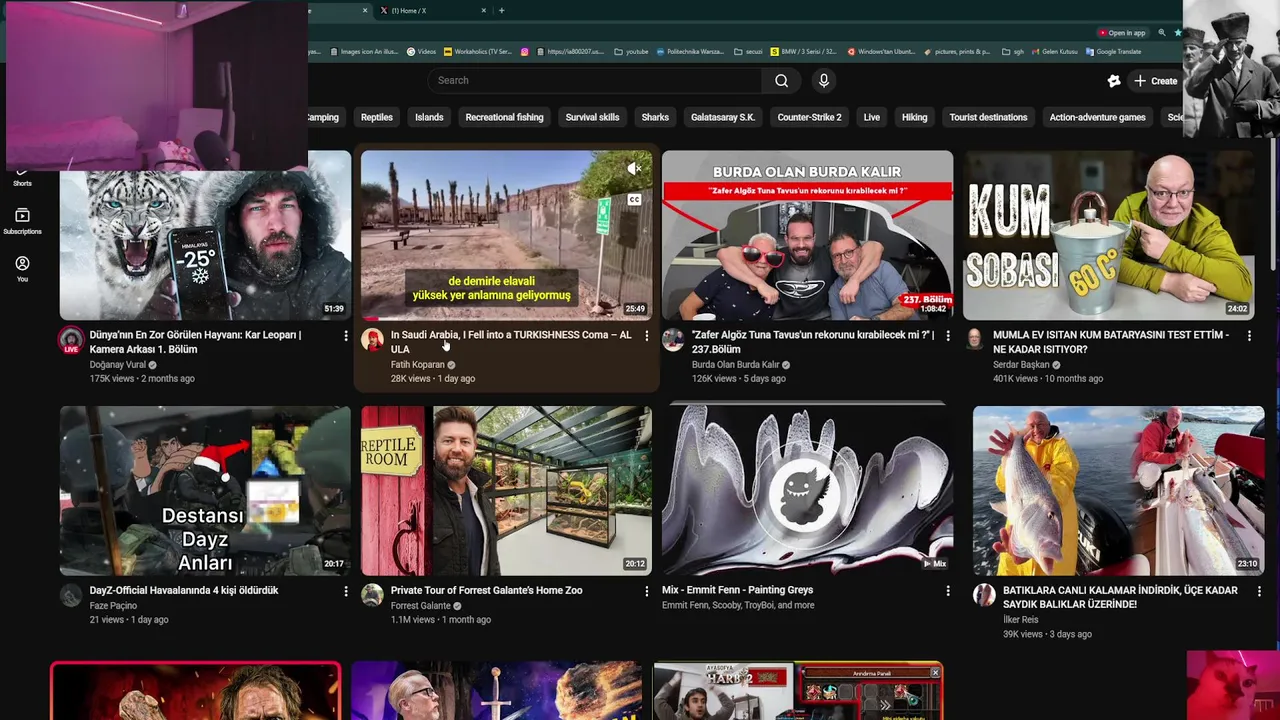Open options menu for Zafer Algöz video
The height and width of the screenshot is (720, 1280).
pyautogui.click(x=948, y=336)
